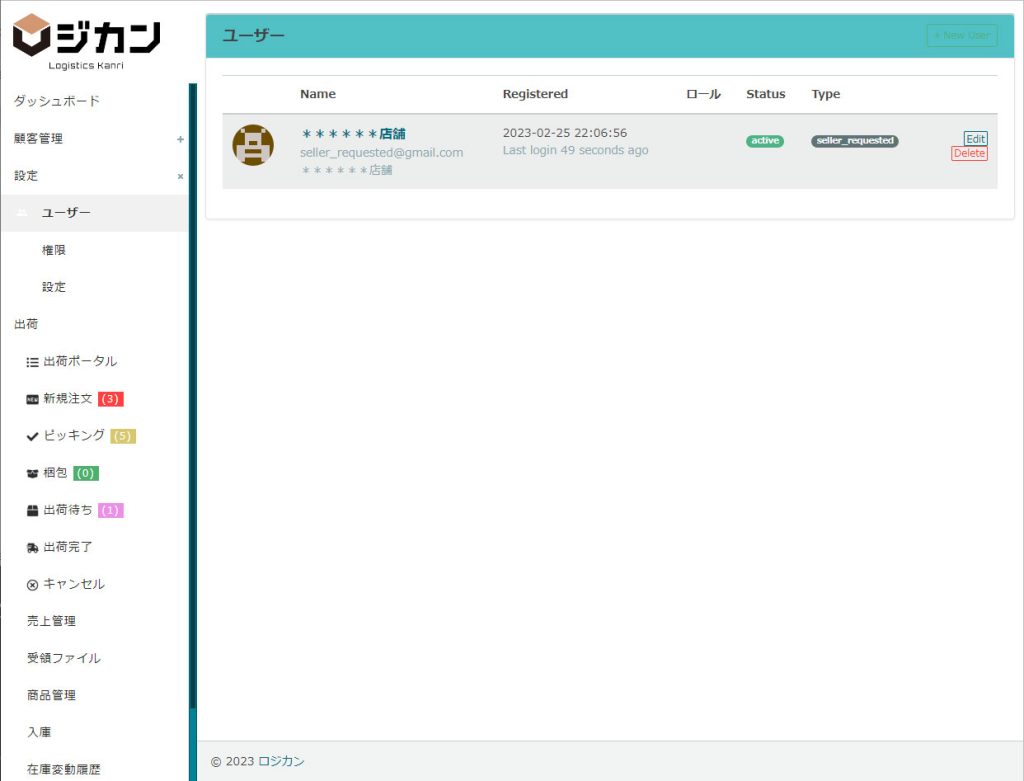Click the Logikan logo in the sidebar
Screen dimensions: 1024x781
coord(86,42)
